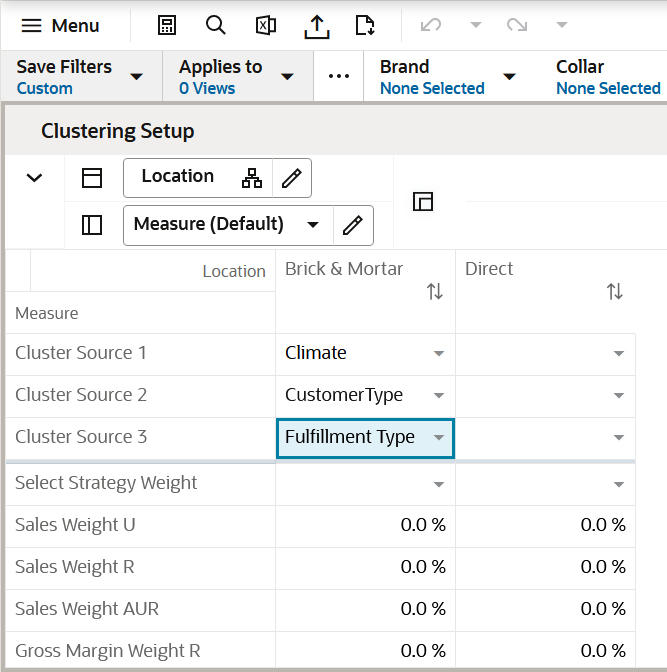The height and width of the screenshot is (672, 667).
Task: Click the layout panel icon
Action: point(423,201)
